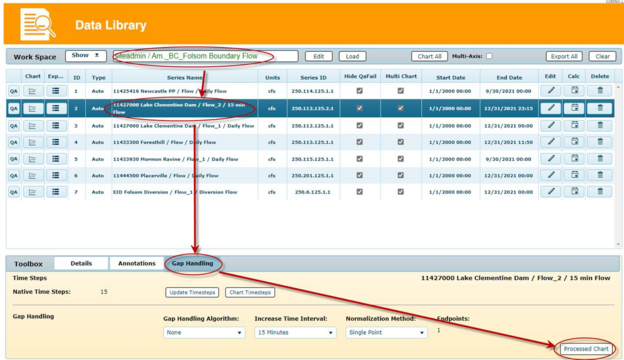Image resolution: width=624 pixels, height=360 pixels.
Task: Export the EID Folsom Diversion series
Action: pyautogui.click(x=56, y=192)
